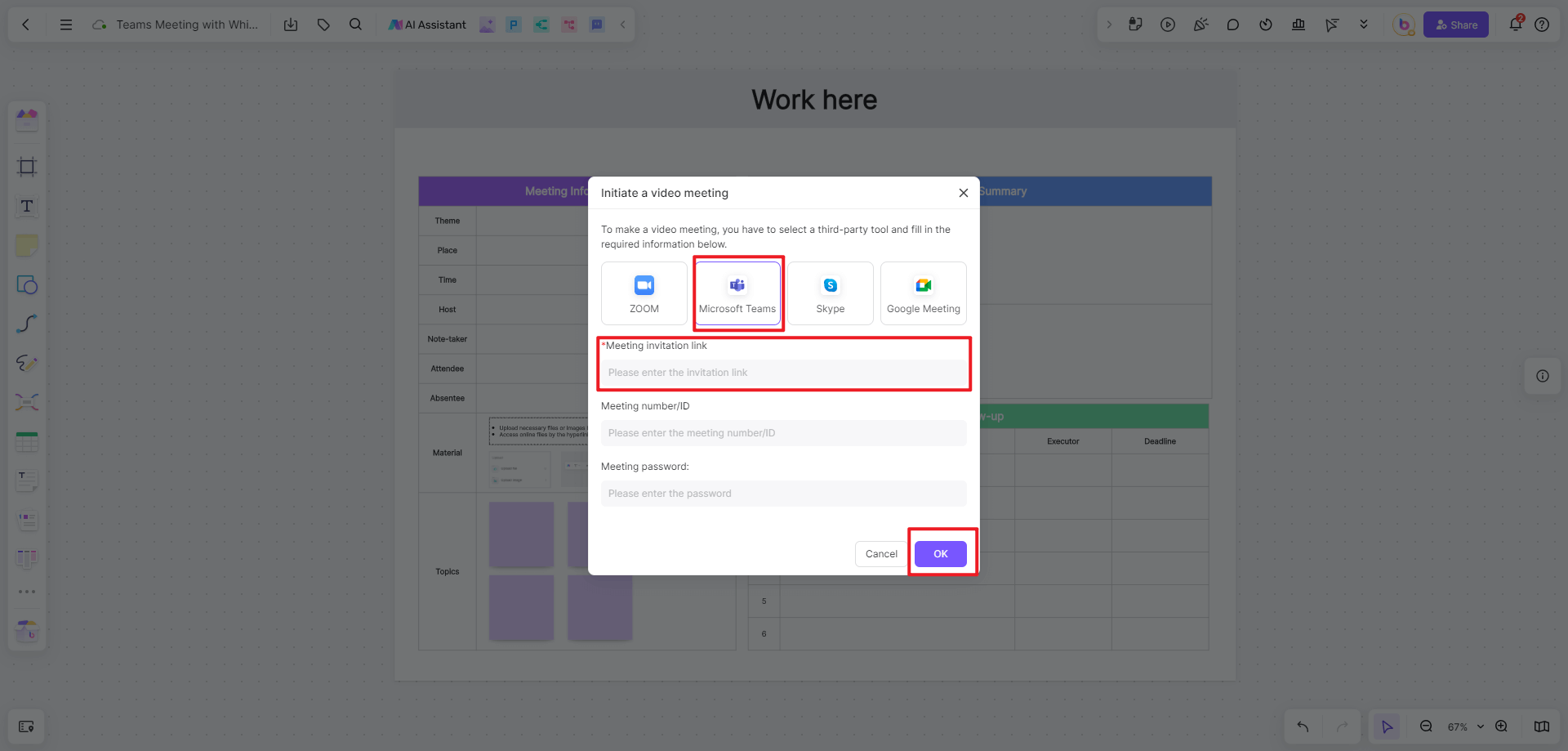This screenshot has width=1568, height=751.
Task: Zoom in with the plus magnifier
Action: pos(1501,726)
